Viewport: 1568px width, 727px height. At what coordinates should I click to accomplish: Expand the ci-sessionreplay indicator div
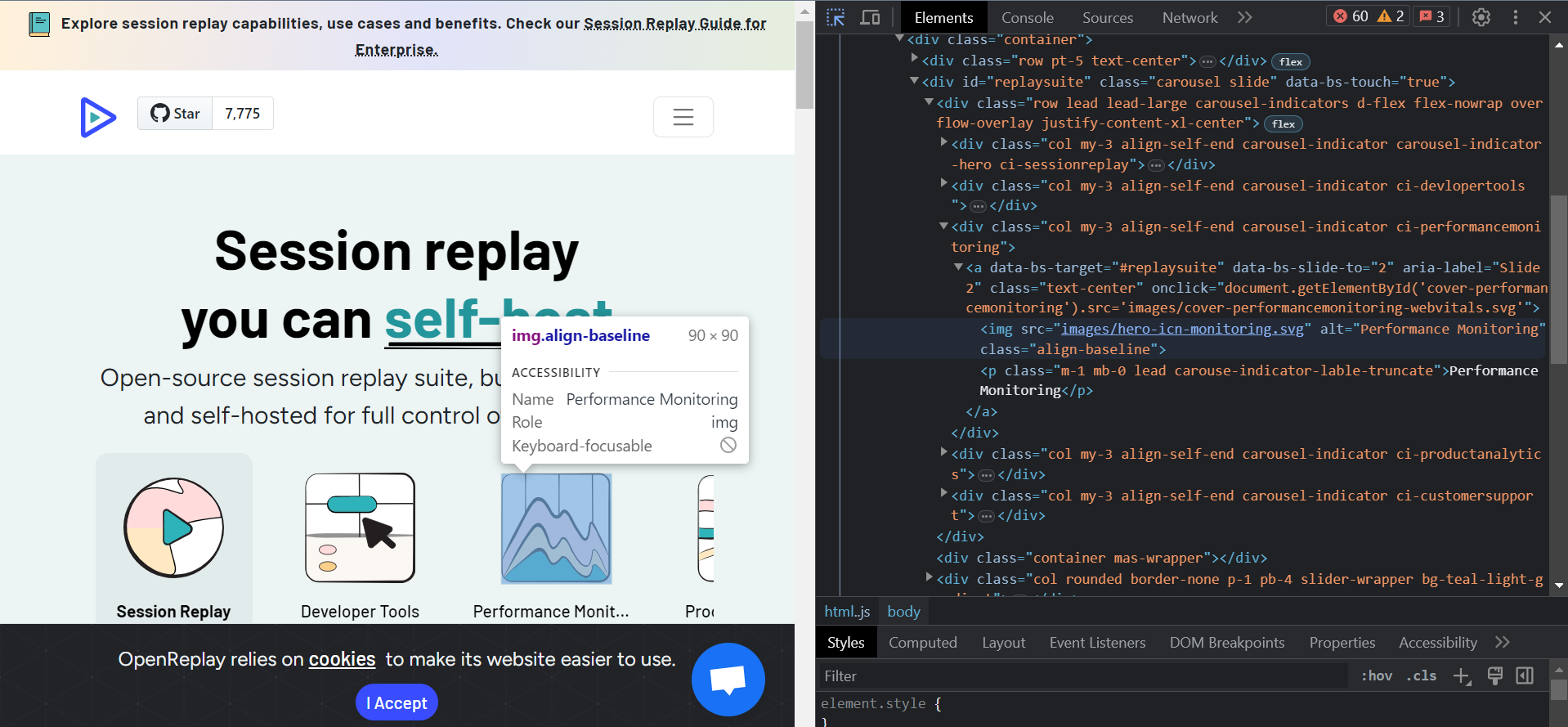[944, 142]
